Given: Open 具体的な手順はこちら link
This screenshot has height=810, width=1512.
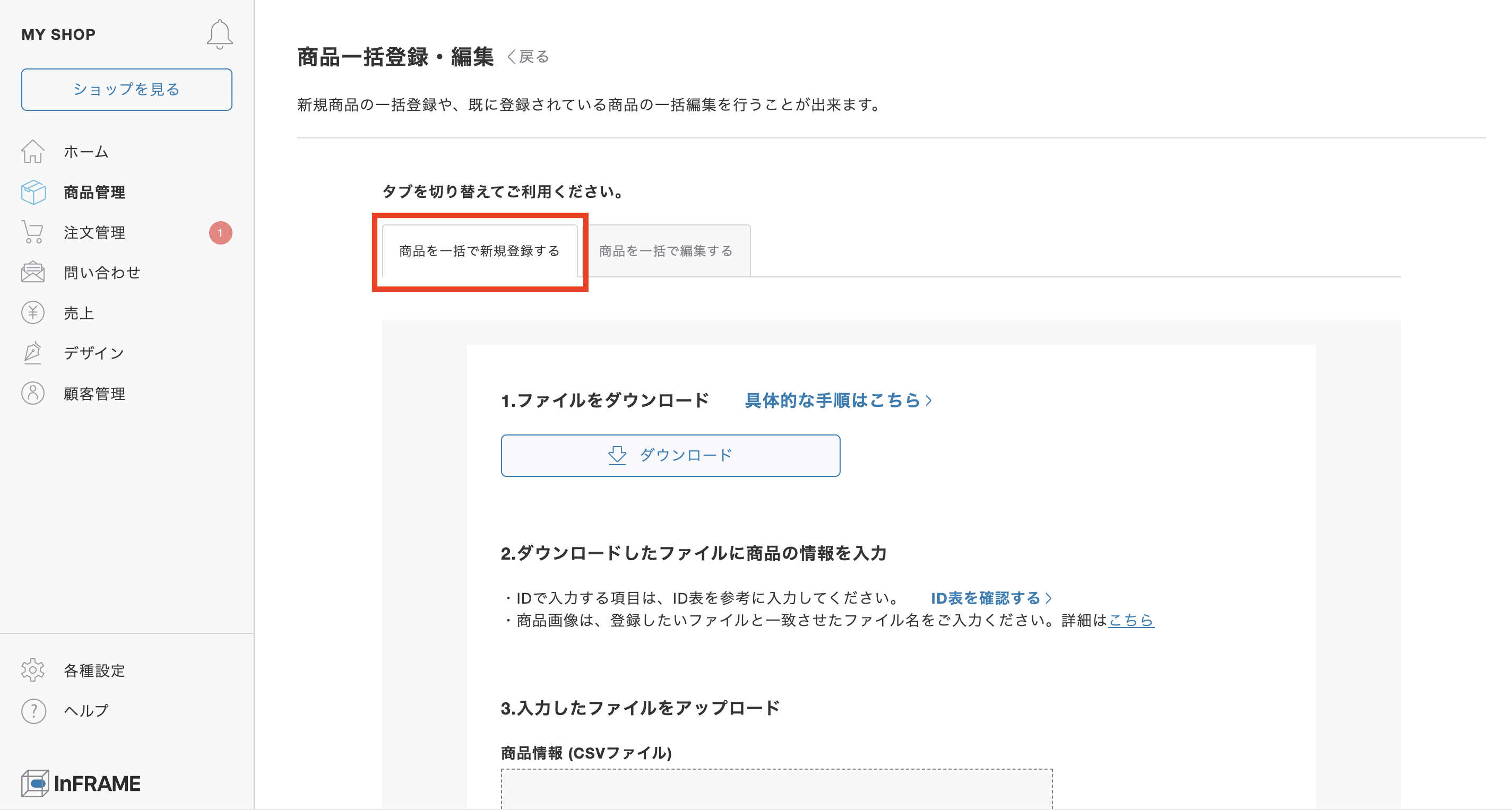Looking at the screenshot, I should 836,400.
